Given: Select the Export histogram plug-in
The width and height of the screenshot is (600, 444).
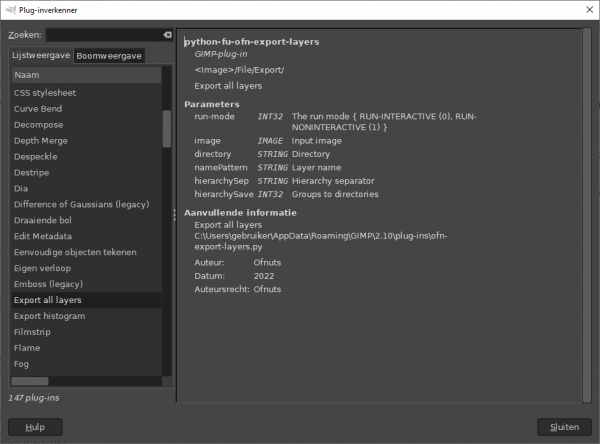Looking at the screenshot, I should click(x=86, y=316).
